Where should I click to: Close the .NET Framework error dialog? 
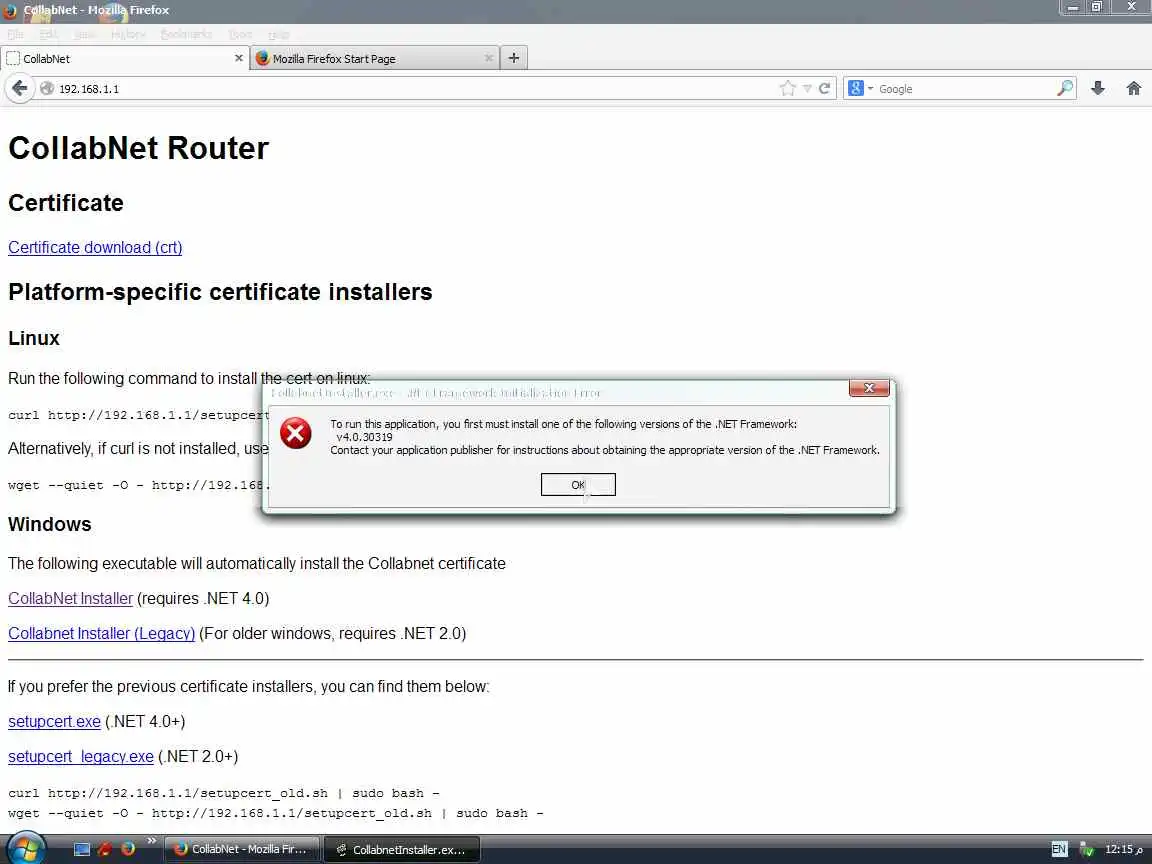pyautogui.click(x=869, y=388)
